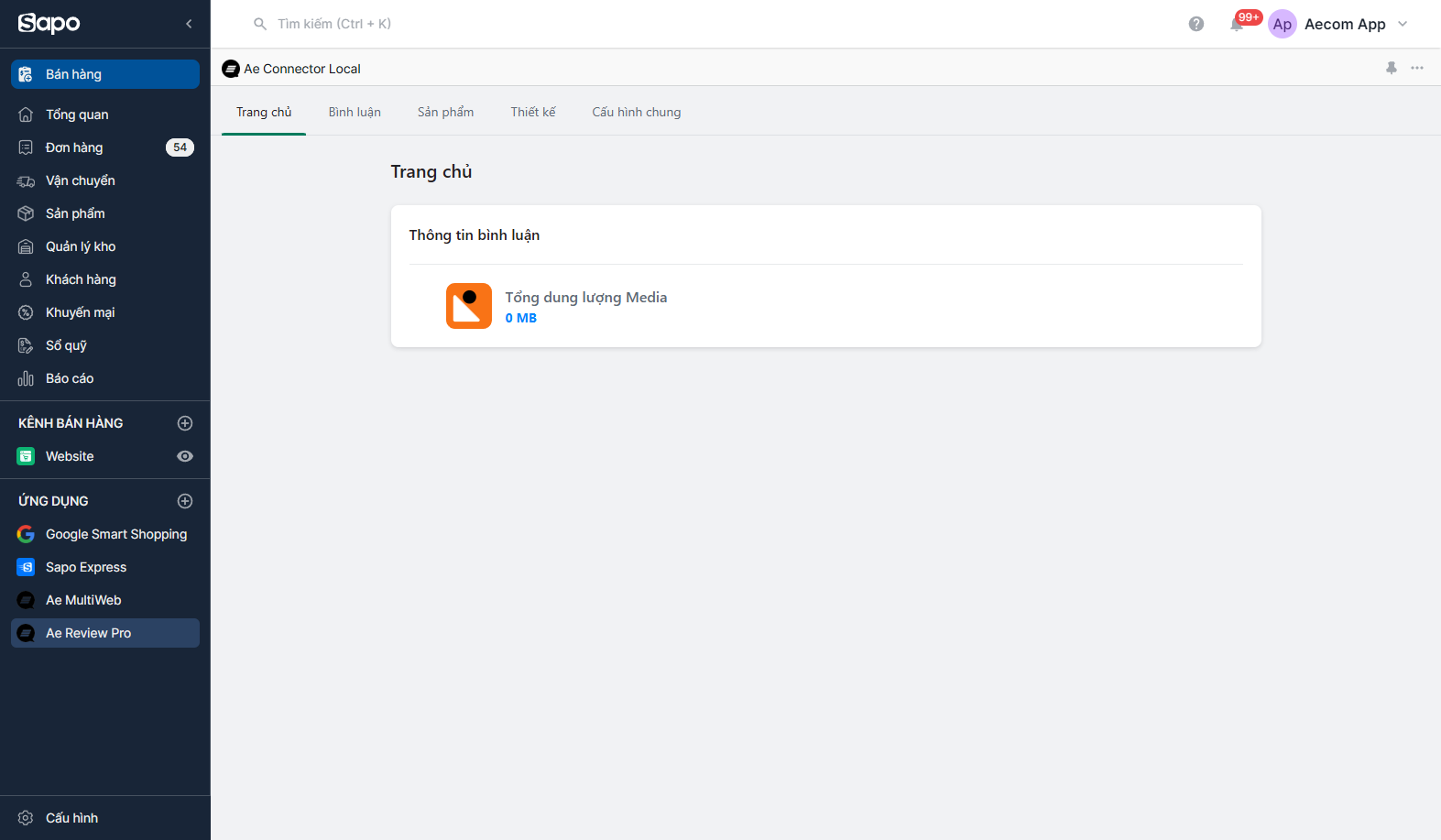The image size is (1441, 840).
Task: Click the Sapo logo
Action: click(49, 24)
